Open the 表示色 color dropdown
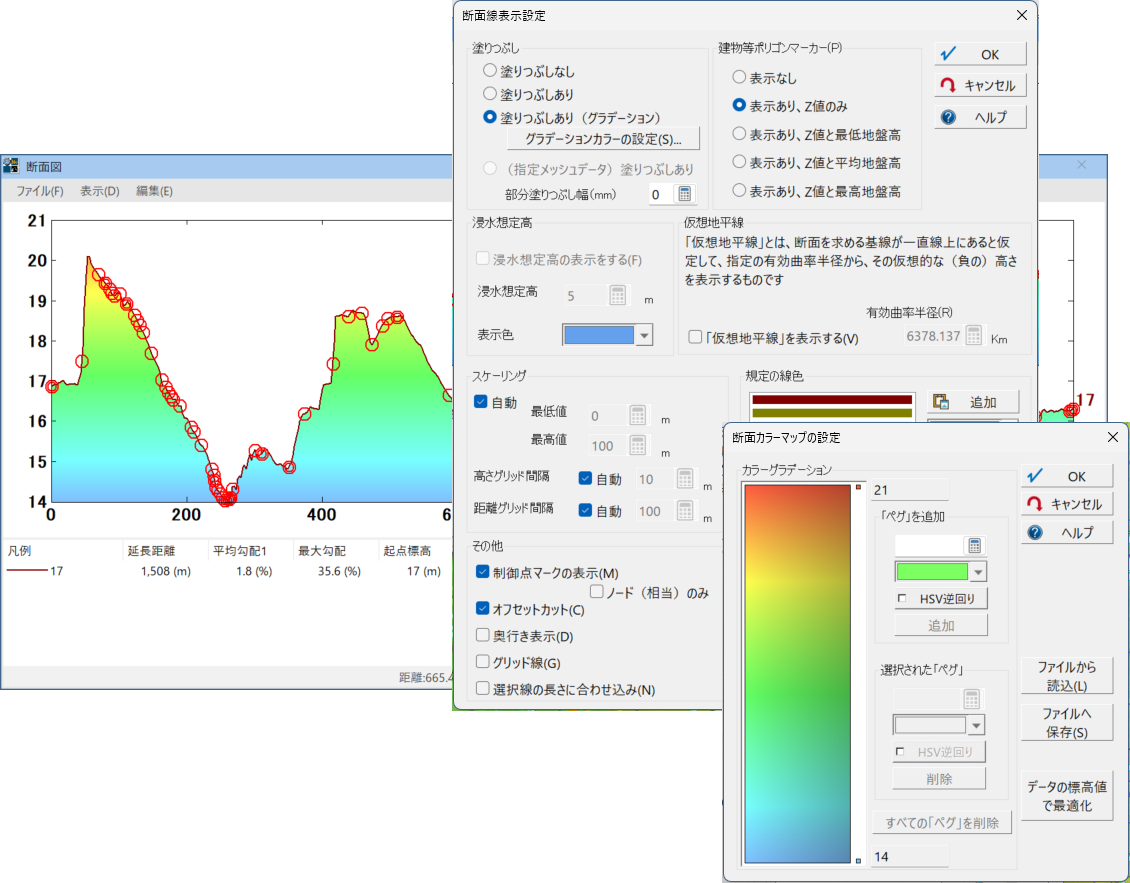Image resolution: width=1130 pixels, height=883 pixels. [644, 335]
